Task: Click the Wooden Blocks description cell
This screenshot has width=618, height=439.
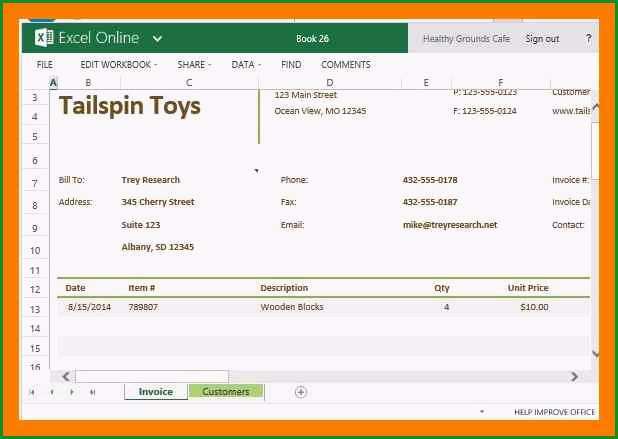Action: (x=292, y=307)
